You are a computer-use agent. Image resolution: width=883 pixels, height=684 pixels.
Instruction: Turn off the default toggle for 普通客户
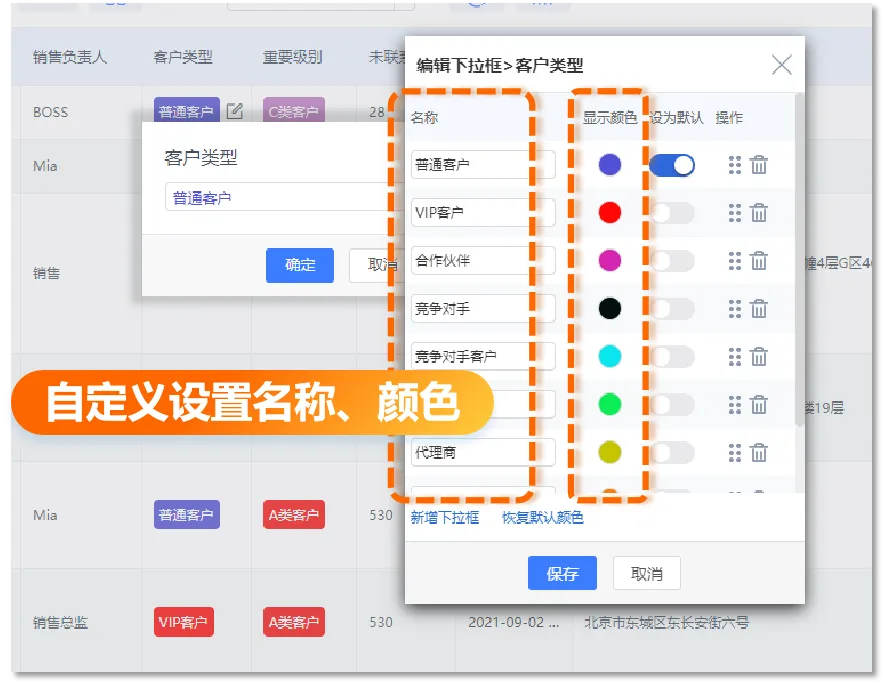pos(672,165)
